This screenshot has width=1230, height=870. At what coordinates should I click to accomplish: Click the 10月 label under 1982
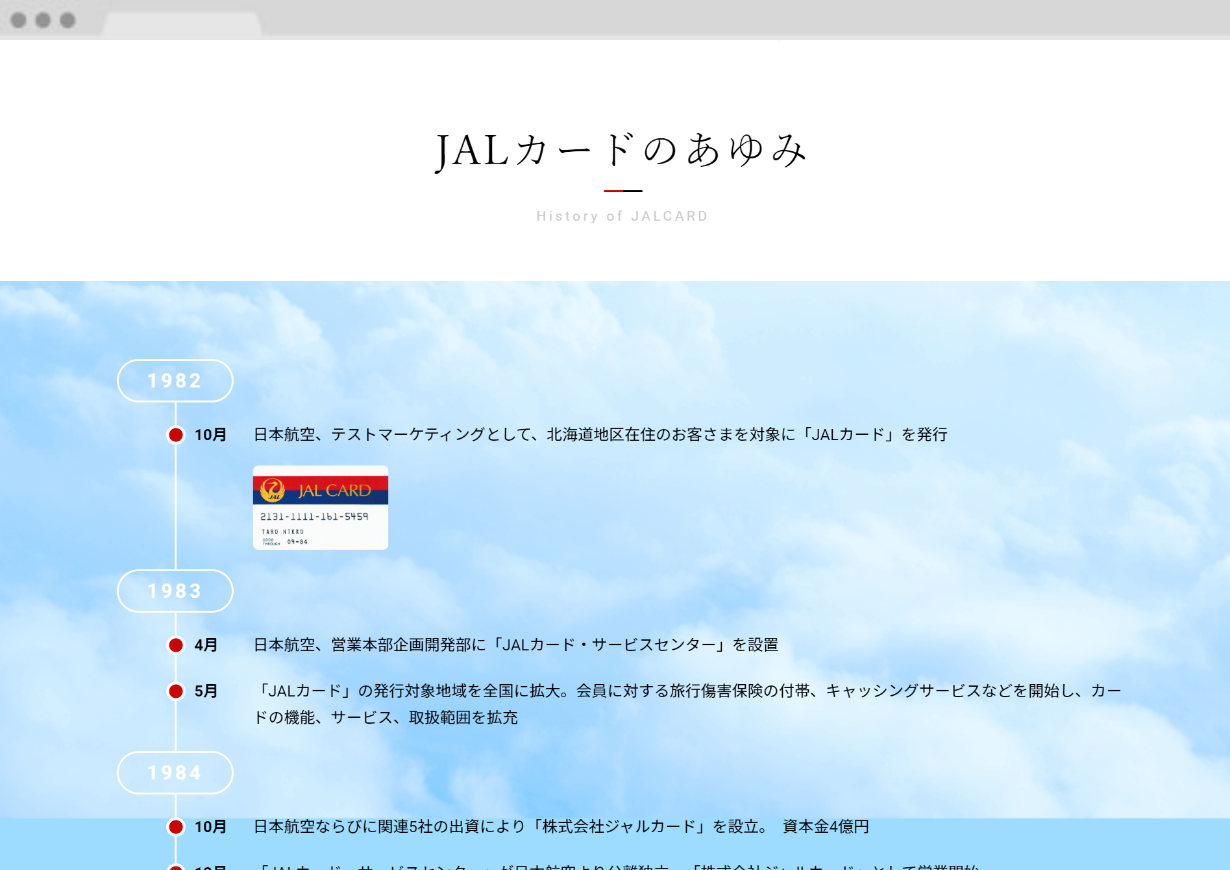point(211,435)
